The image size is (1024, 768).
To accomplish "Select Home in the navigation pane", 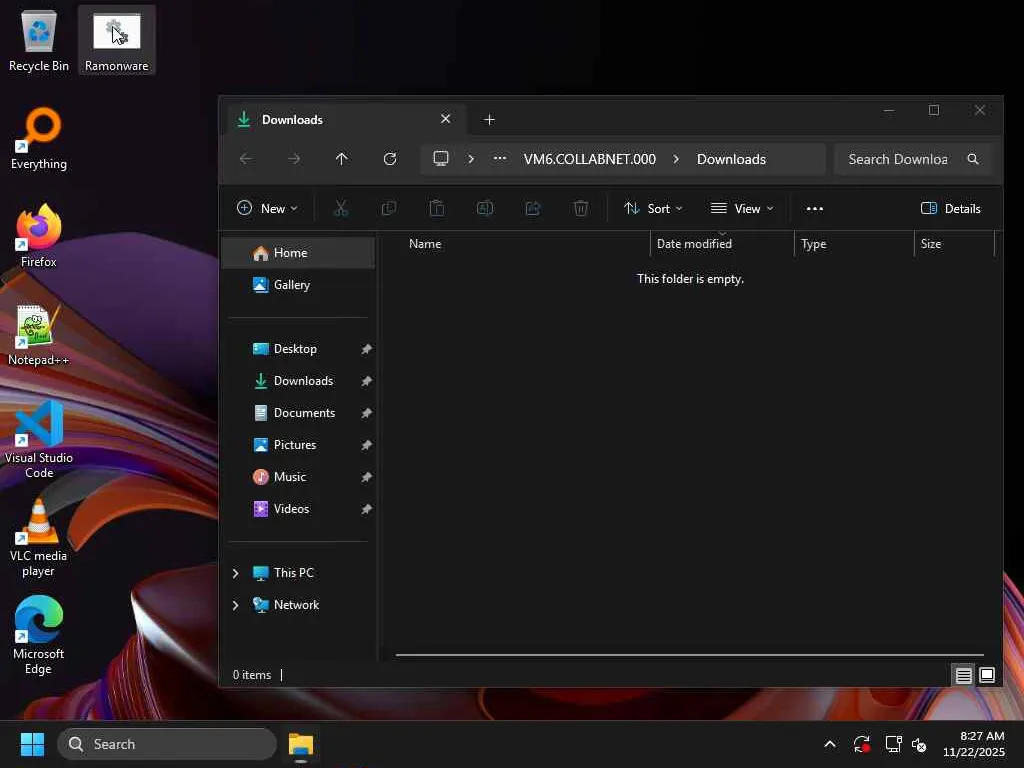I will coord(290,253).
